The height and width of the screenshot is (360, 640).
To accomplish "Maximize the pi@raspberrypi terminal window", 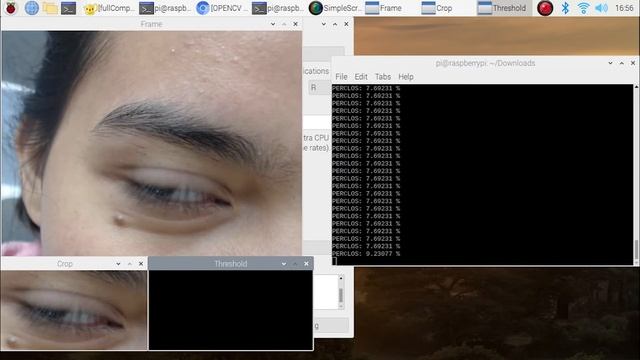I will click(x=622, y=63).
